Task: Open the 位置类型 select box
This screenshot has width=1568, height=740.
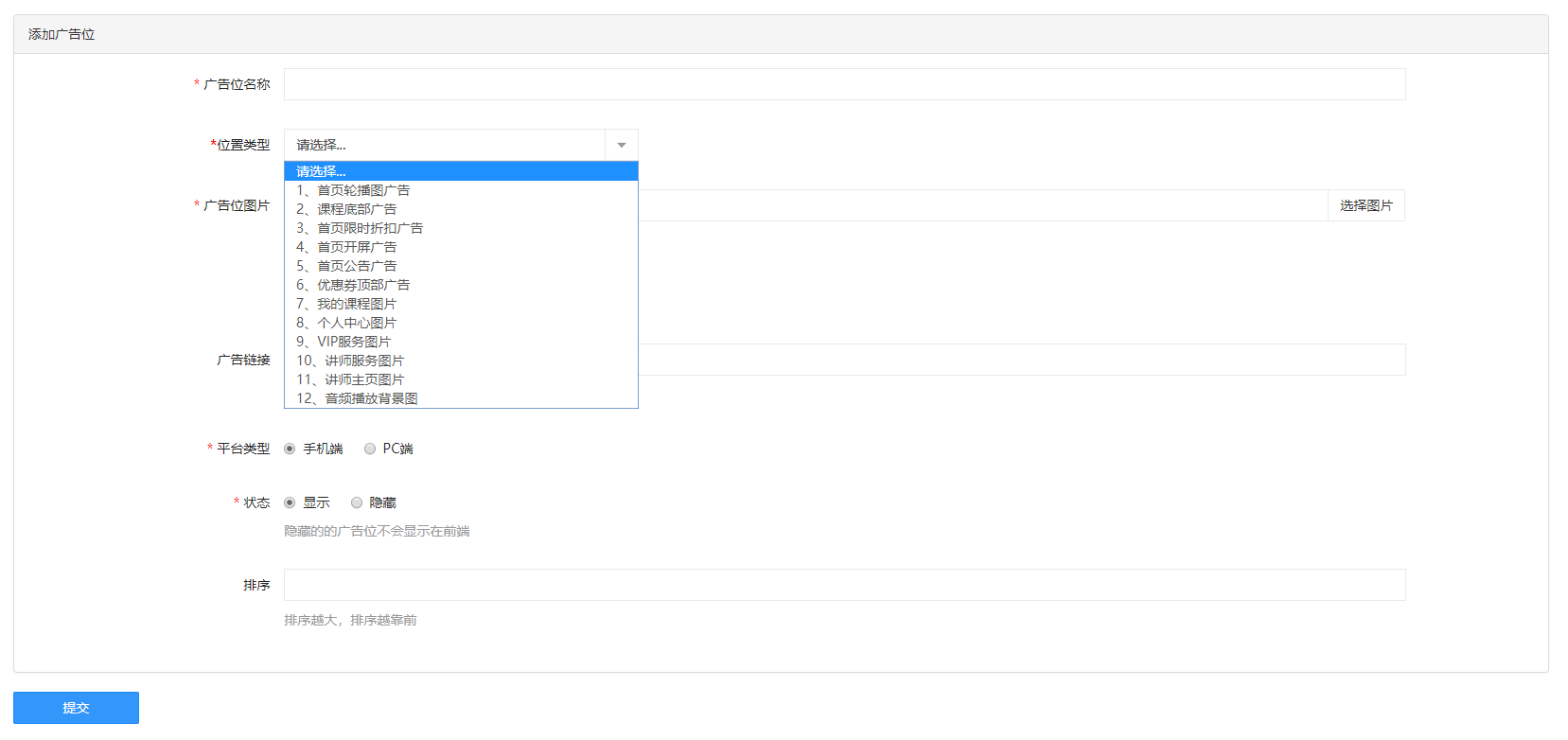Action: click(445, 145)
